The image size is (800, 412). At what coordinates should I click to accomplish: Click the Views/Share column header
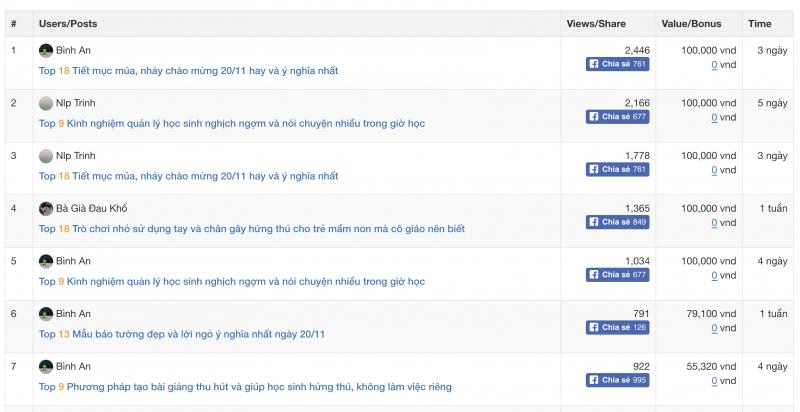coord(596,23)
